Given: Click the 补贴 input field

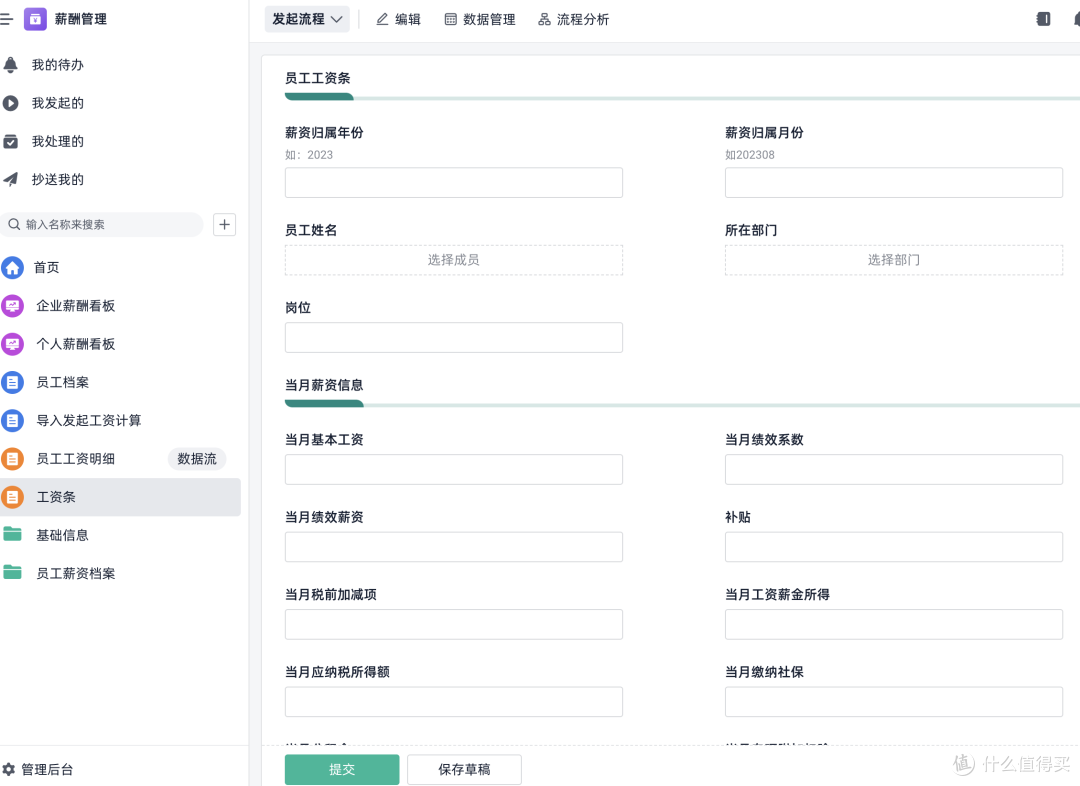Looking at the screenshot, I should pos(894,547).
